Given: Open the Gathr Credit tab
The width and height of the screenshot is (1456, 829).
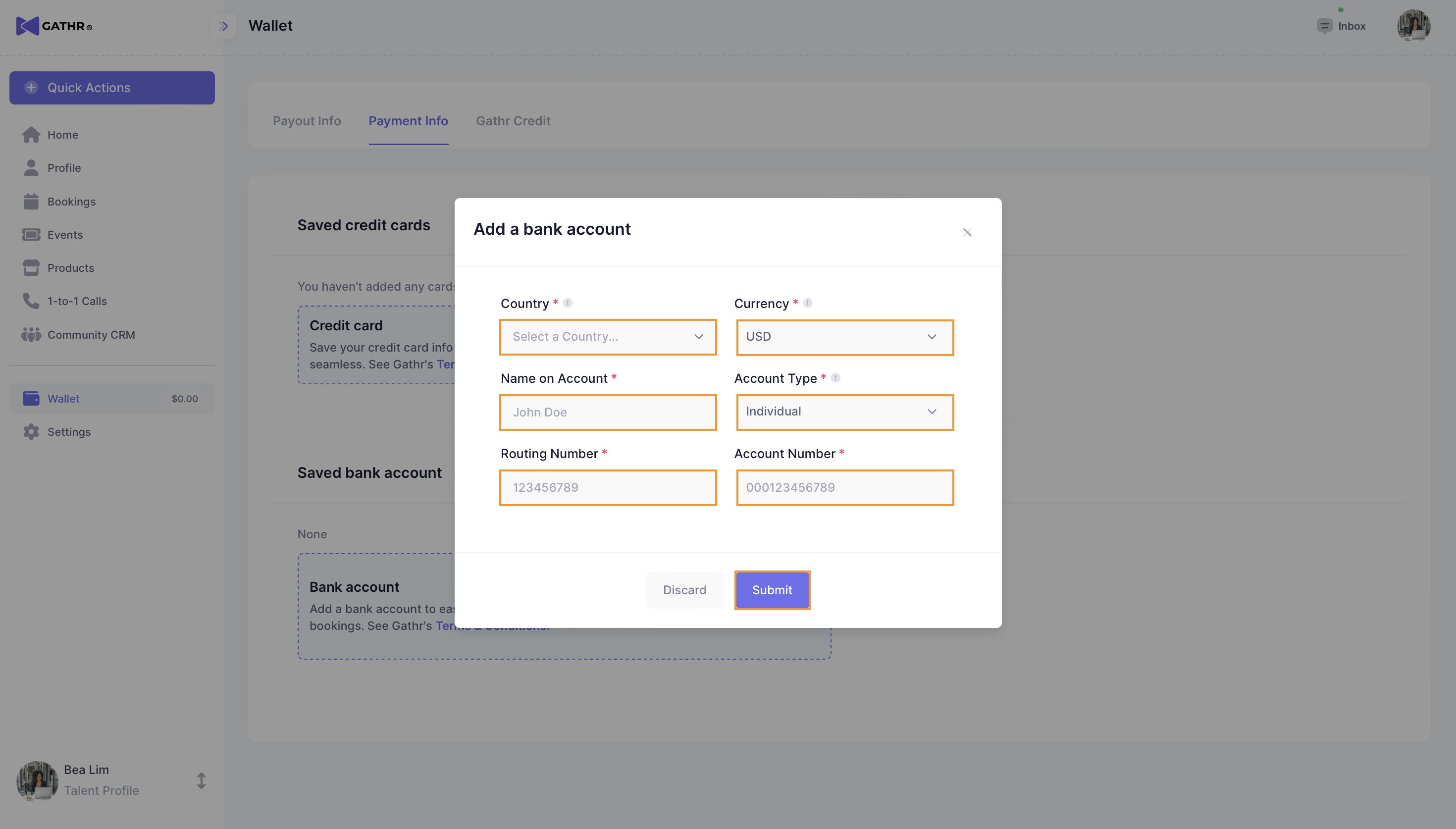Looking at the screenshot, I should point(513,121).
